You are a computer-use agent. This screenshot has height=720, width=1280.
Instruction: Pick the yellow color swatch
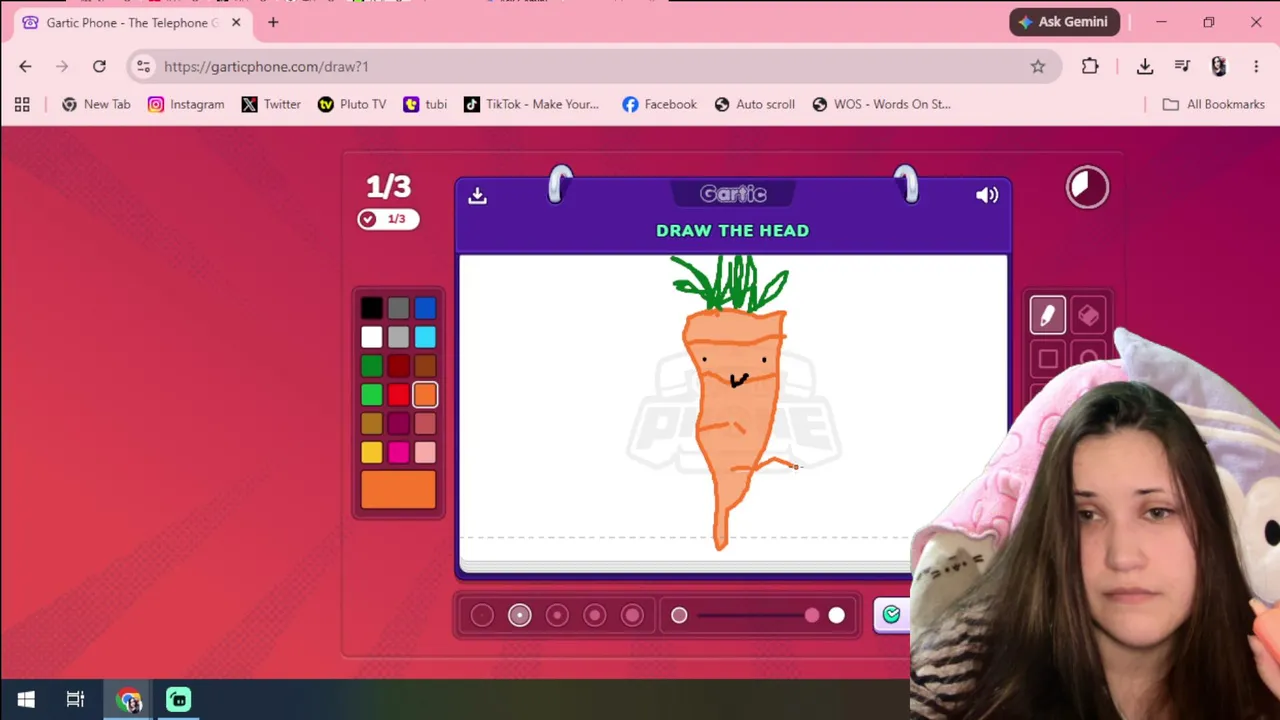(371, 453)
